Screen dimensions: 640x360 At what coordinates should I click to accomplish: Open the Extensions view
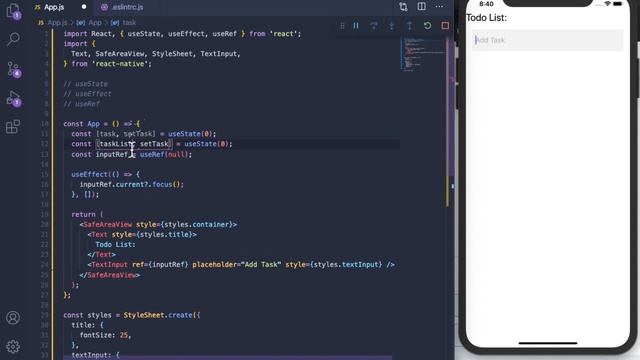(x=13, y=127)
